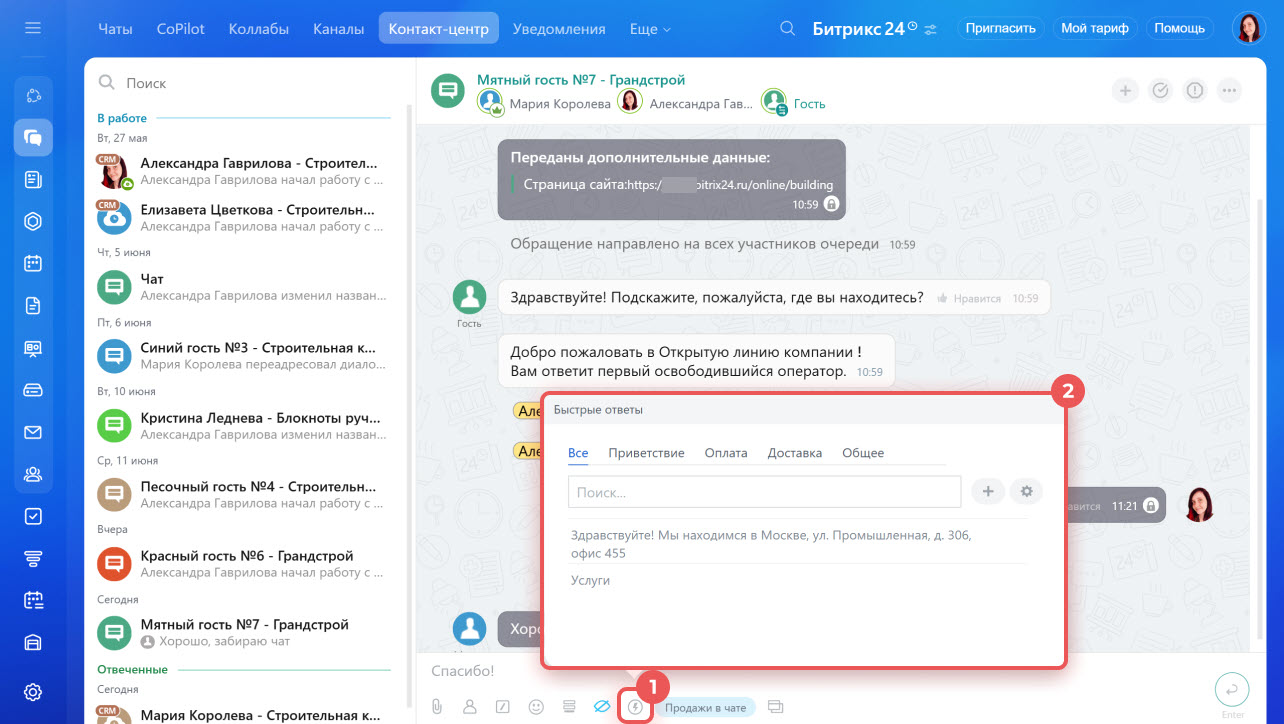Open the emoji smiley picker
The height and width of the screenshot is (724, 1284).
536,707
